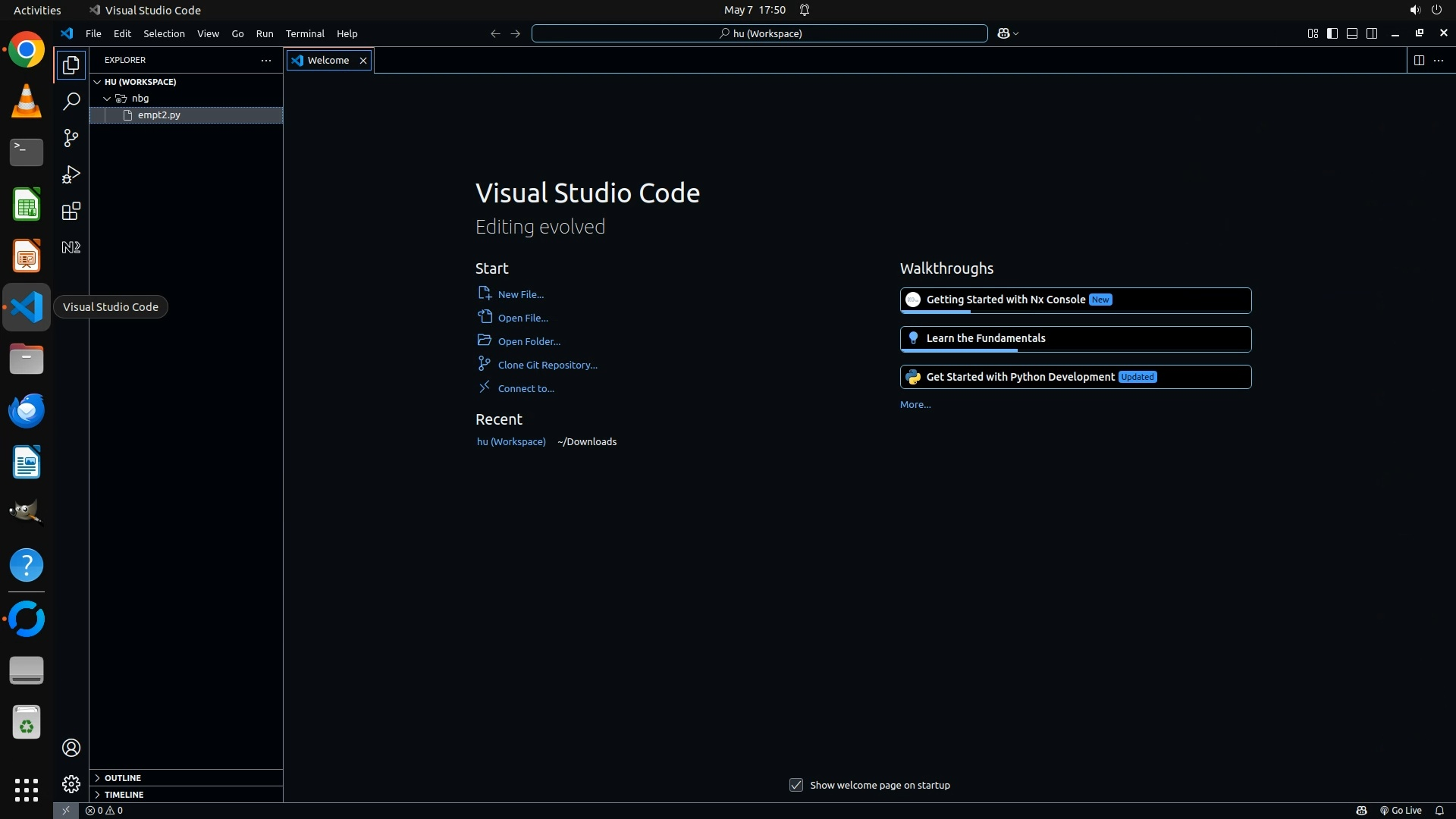Open empt2.py in the Explorer tree
1456x819 pixels.
(x=158, y=115)
